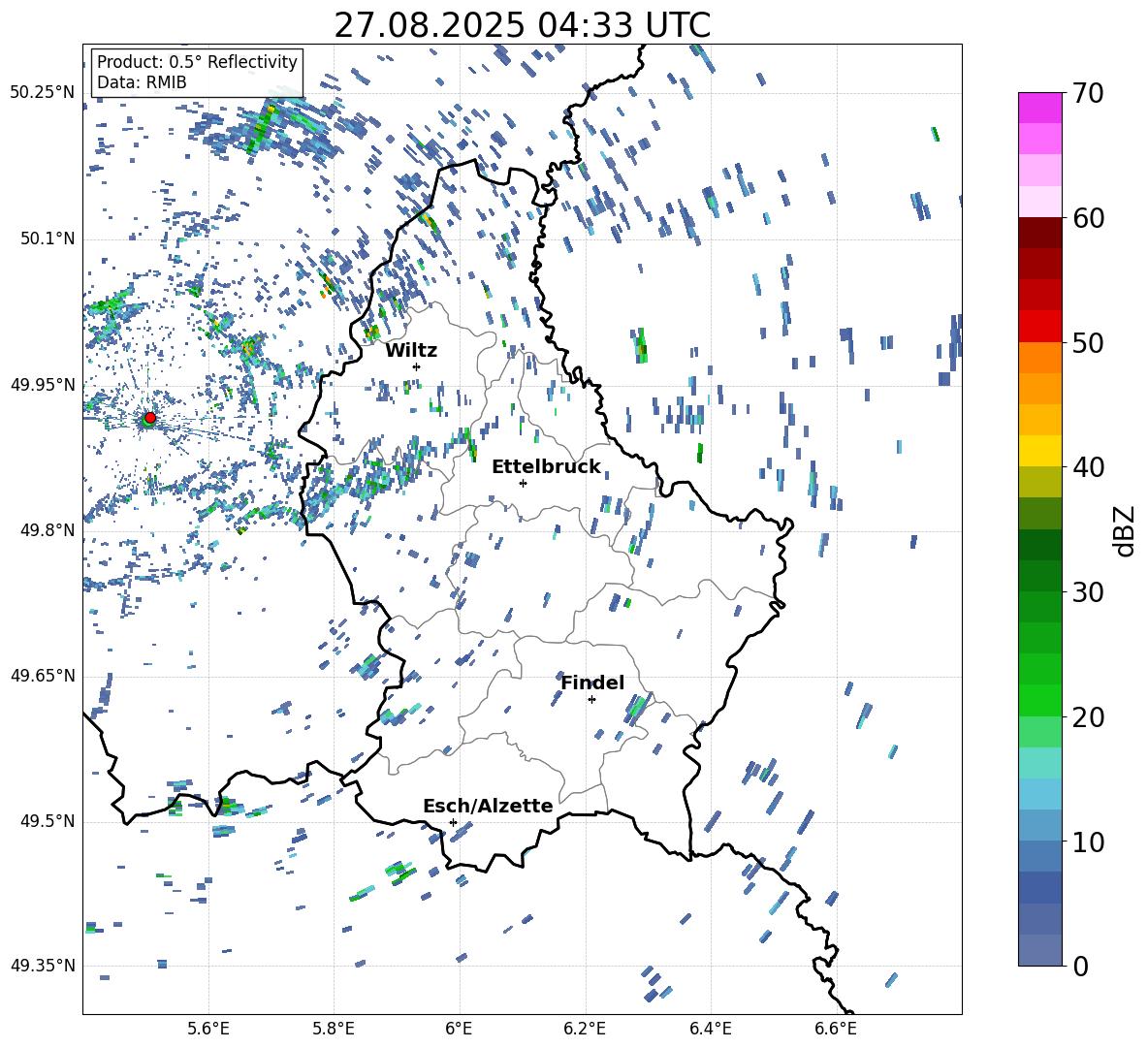Select the Esch/Alzette city label
The height and width of the screenshot is (1048, 1148).
pyautogui.click(x=488, y=807)
